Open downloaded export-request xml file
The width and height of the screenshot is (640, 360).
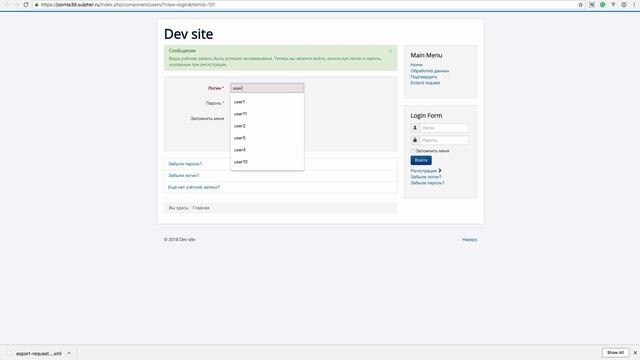[39, 353]
